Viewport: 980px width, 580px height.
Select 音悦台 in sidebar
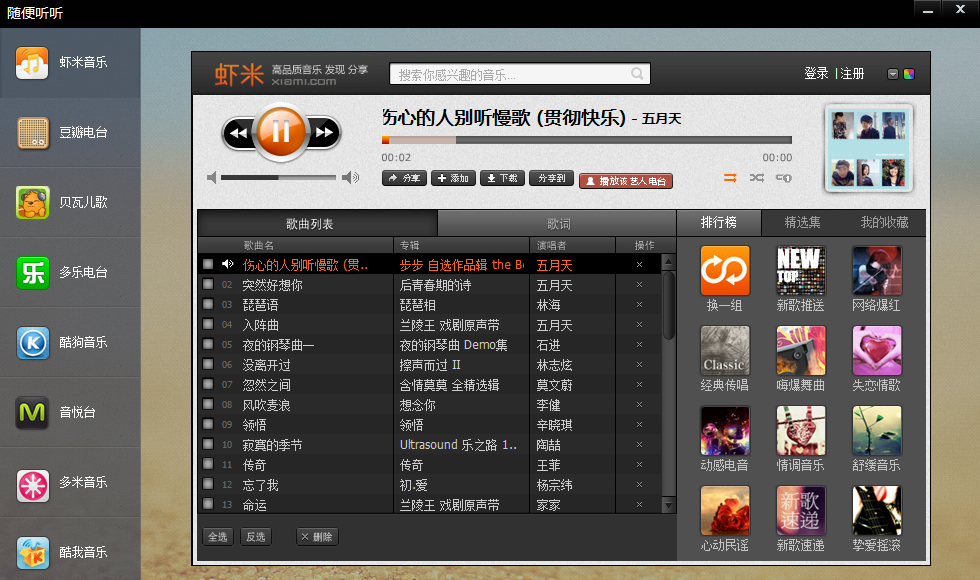(x=70, y=412)
